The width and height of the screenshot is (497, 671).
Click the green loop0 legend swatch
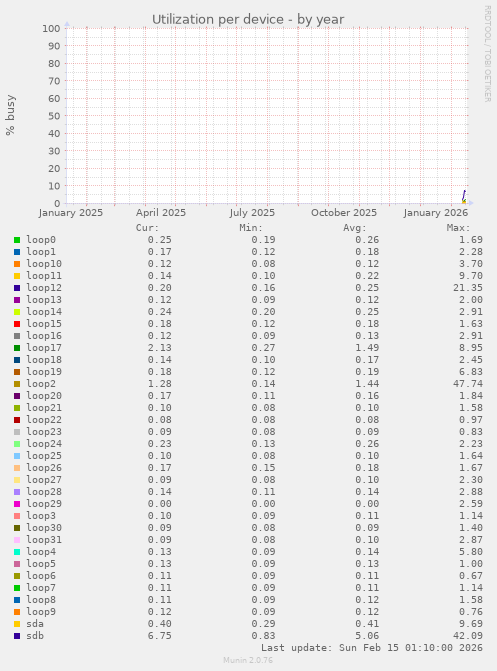tap(17, 240)
